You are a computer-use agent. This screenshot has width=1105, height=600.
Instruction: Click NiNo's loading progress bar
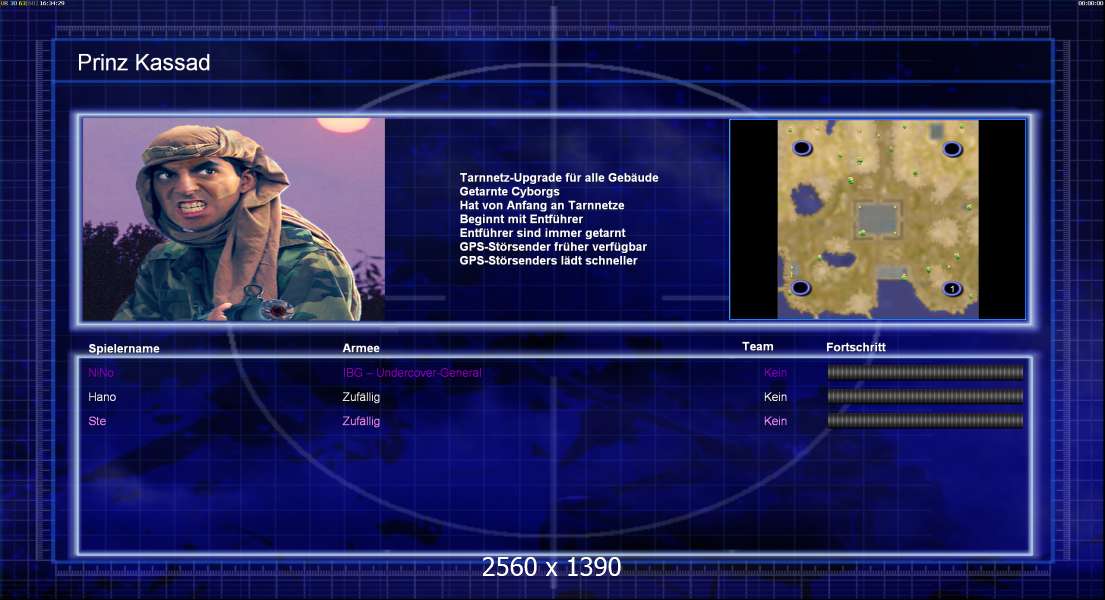925,372
